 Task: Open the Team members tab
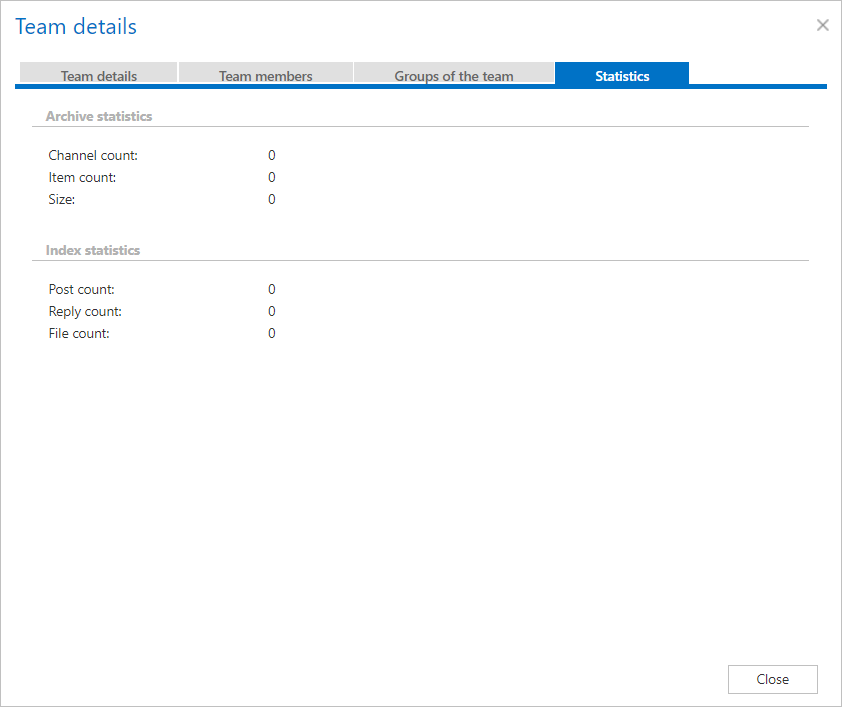tap(265, 76)
